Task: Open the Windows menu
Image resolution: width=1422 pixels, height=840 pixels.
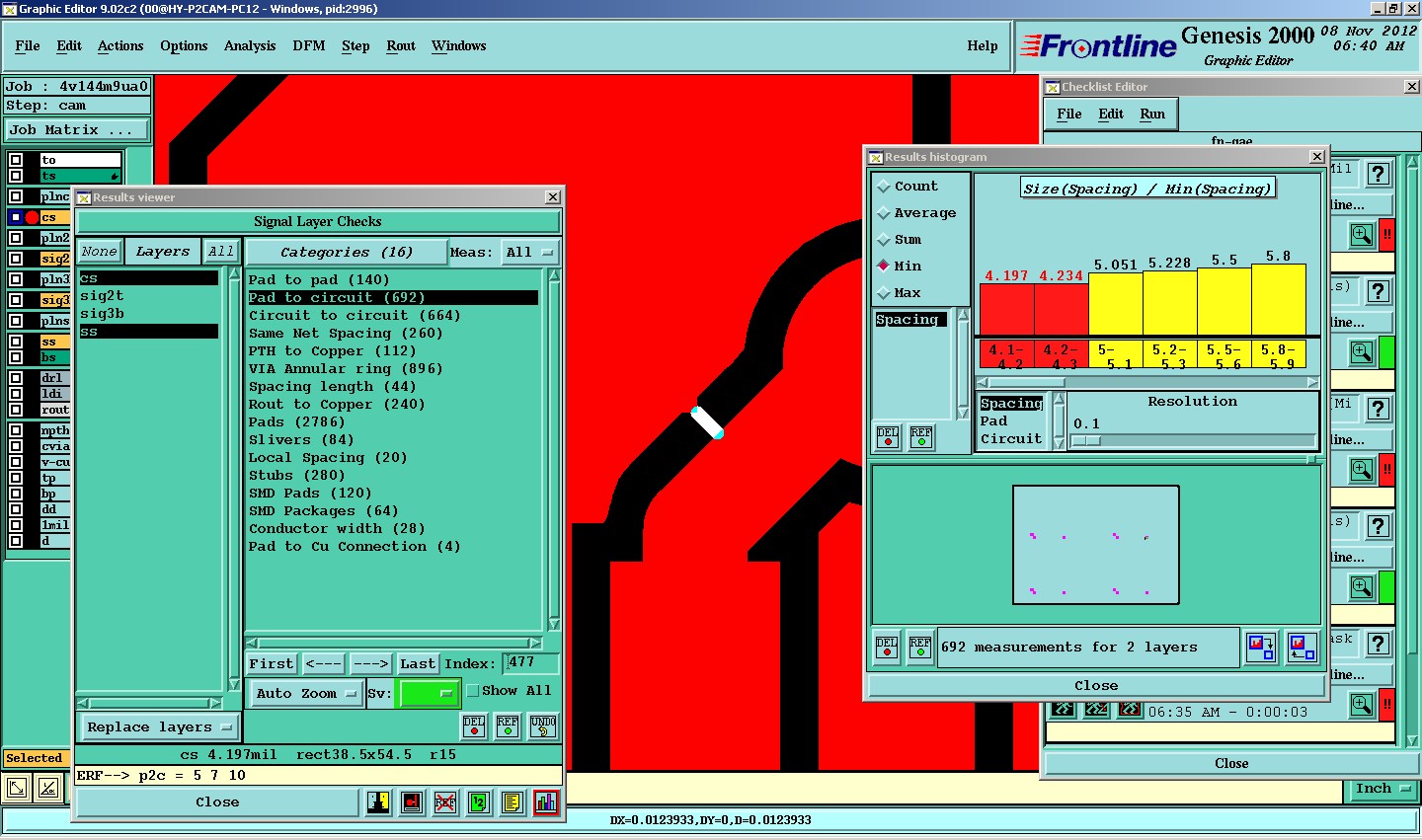Action: [459, 46]
